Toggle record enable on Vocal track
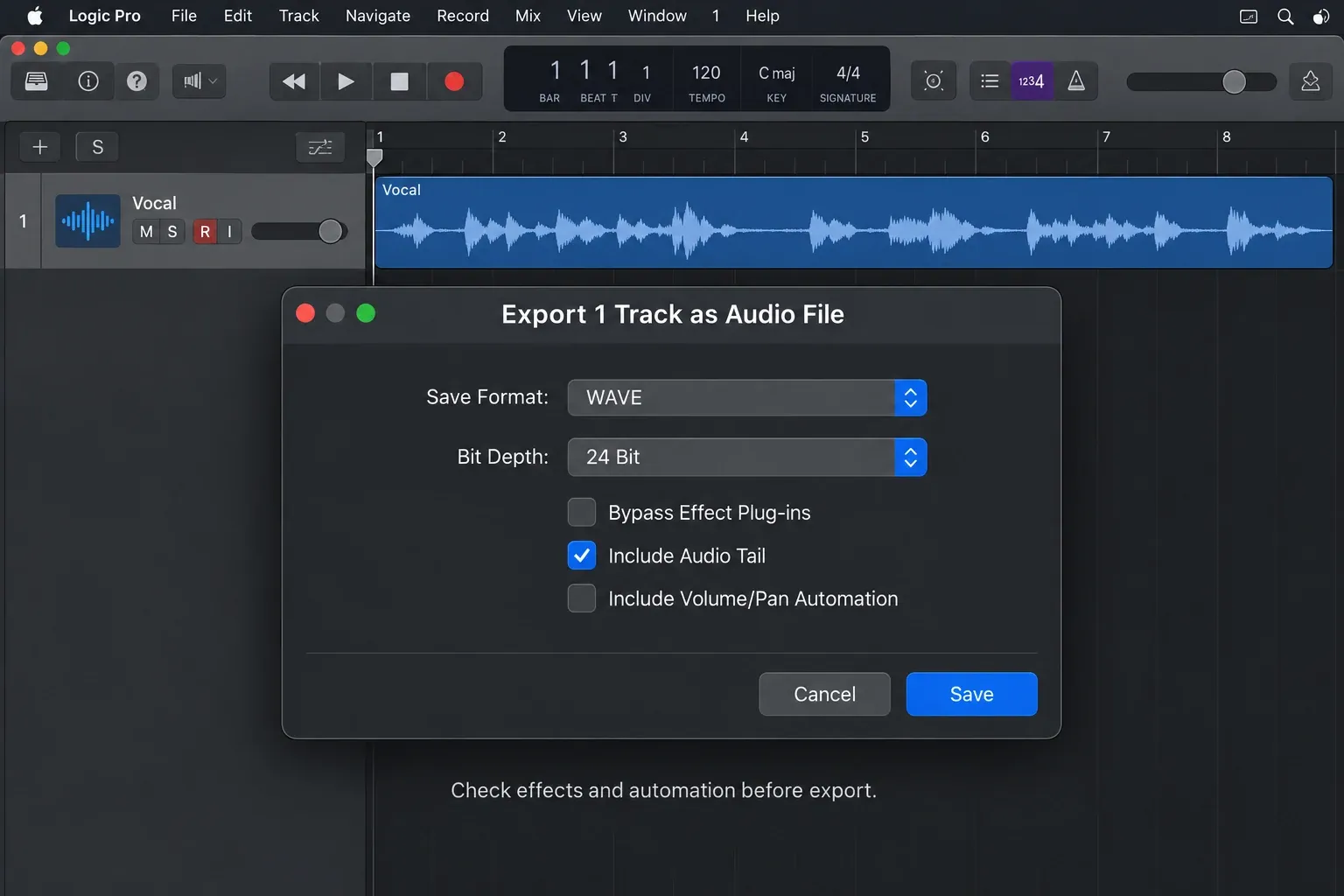1344x896 pixels. [x=205, y=232]
